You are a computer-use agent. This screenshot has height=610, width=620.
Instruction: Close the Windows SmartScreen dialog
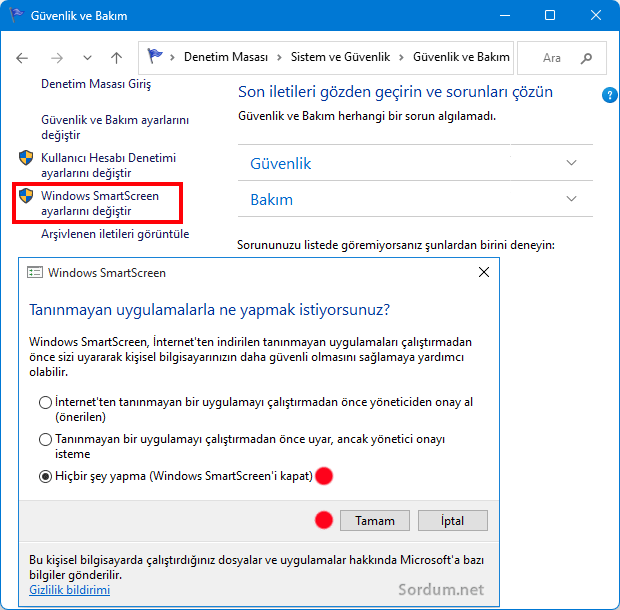[x=484, y=272]
